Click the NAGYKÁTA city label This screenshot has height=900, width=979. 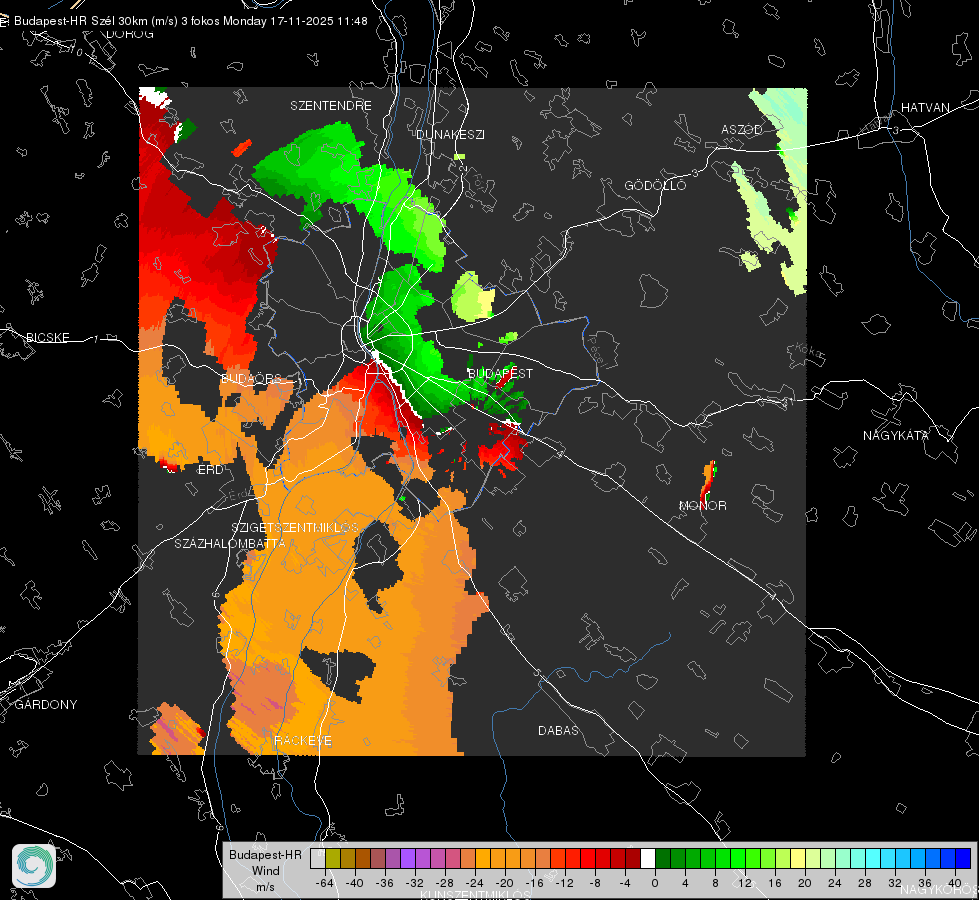coord(896,436)
